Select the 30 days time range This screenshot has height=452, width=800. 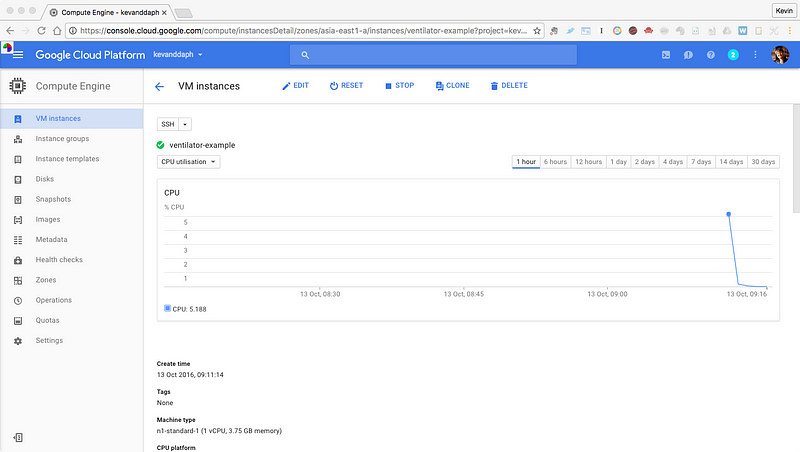pyautogui.click(x=763, y=162)
